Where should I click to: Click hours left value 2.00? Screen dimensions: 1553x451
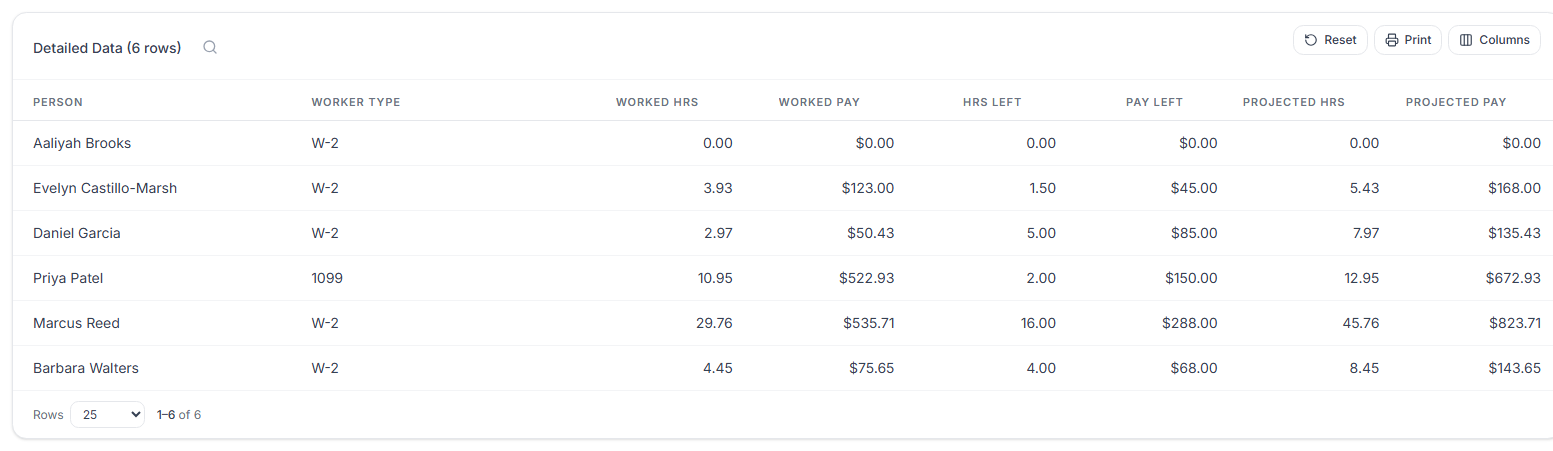pos(1041,278)
